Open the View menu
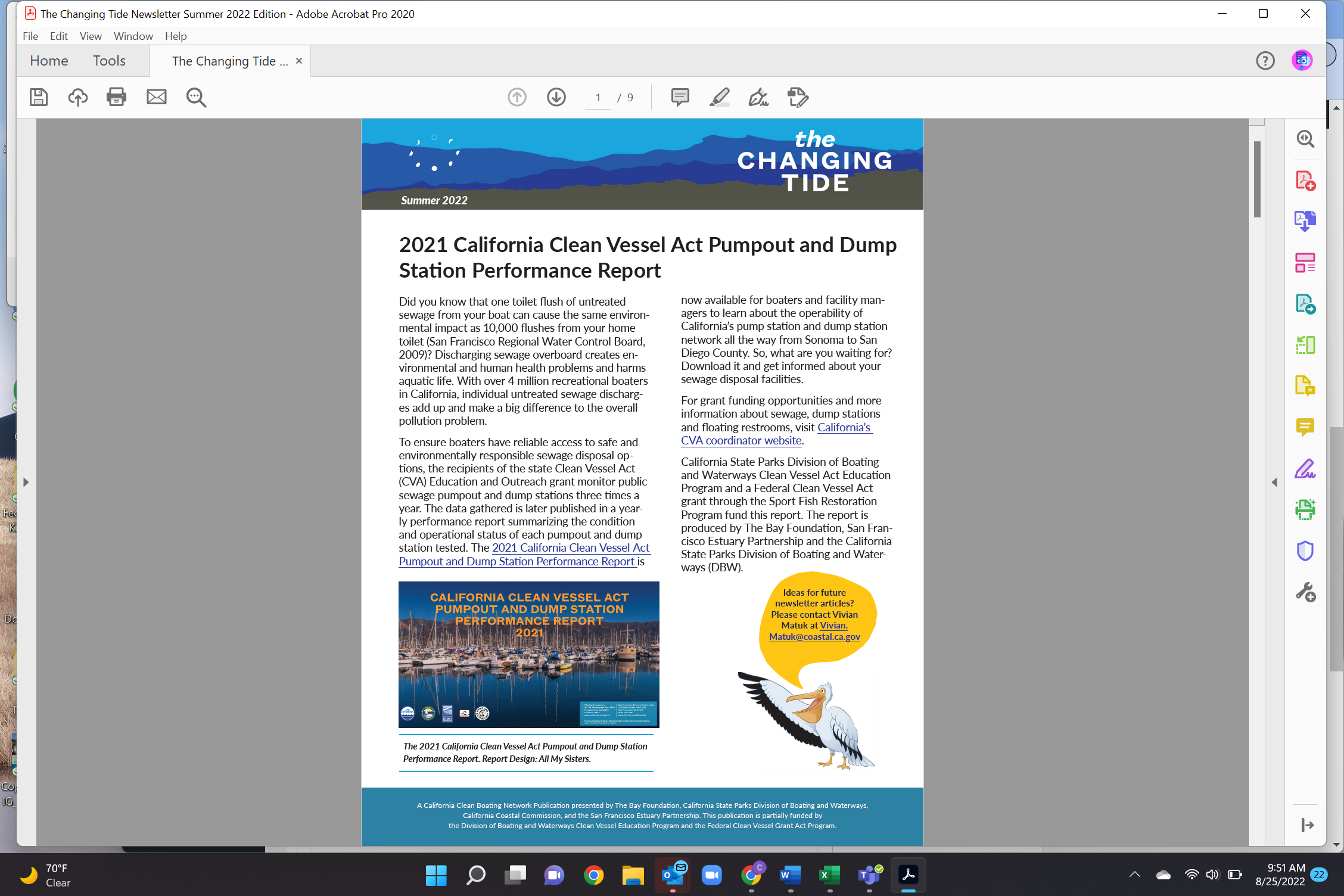Image resolution: width=1344 pixels, height=896 pixels. [x=91, y=36]
